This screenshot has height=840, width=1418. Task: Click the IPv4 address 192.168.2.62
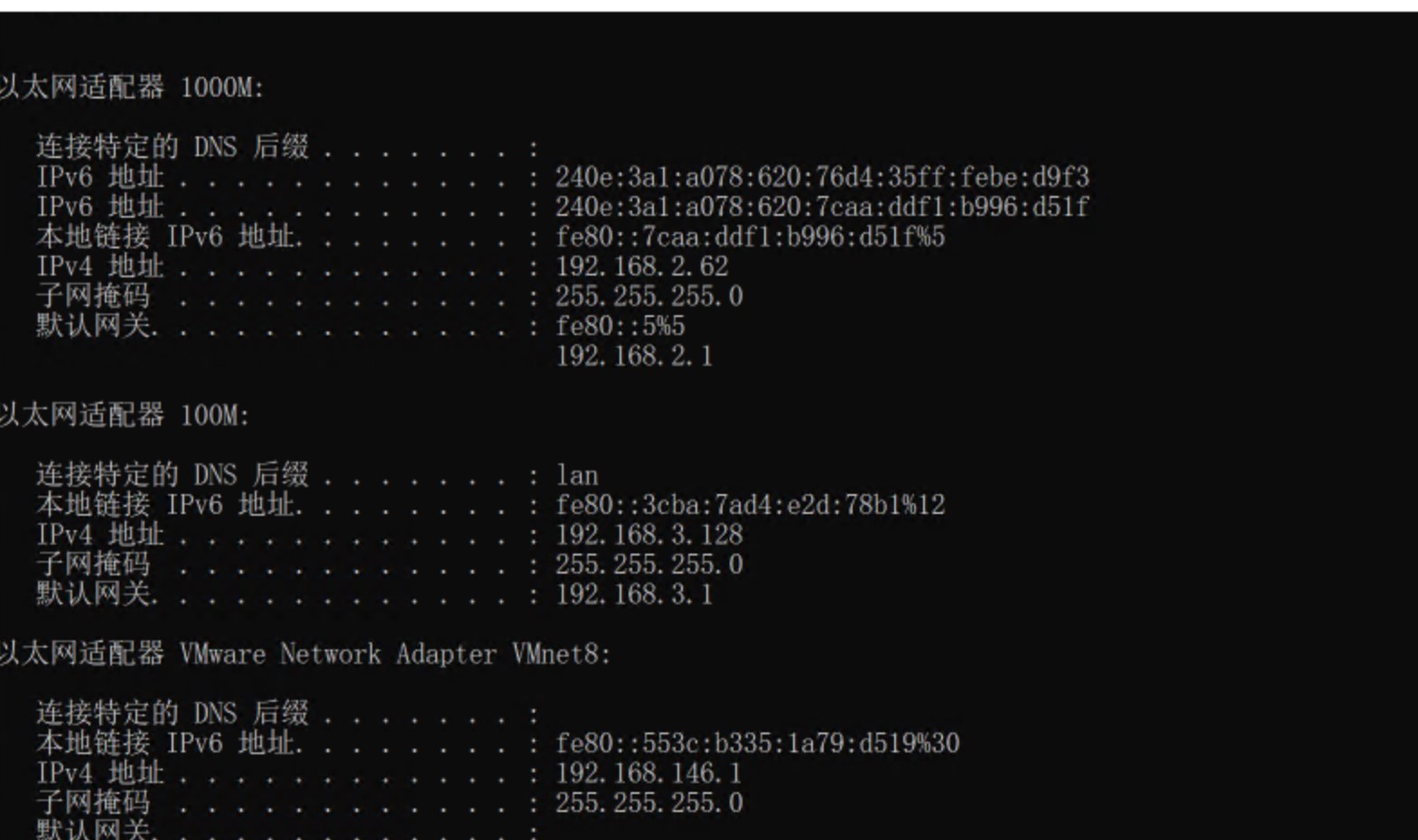pyautogui.click(x=641, y=266)
